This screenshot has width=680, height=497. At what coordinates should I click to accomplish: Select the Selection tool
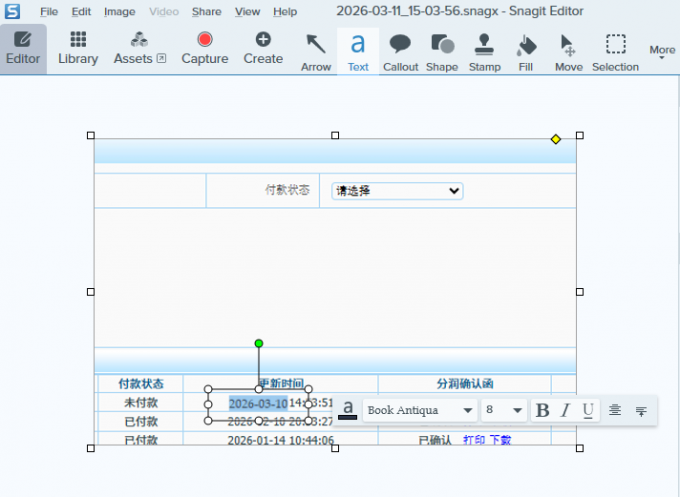tap(615, 52)
